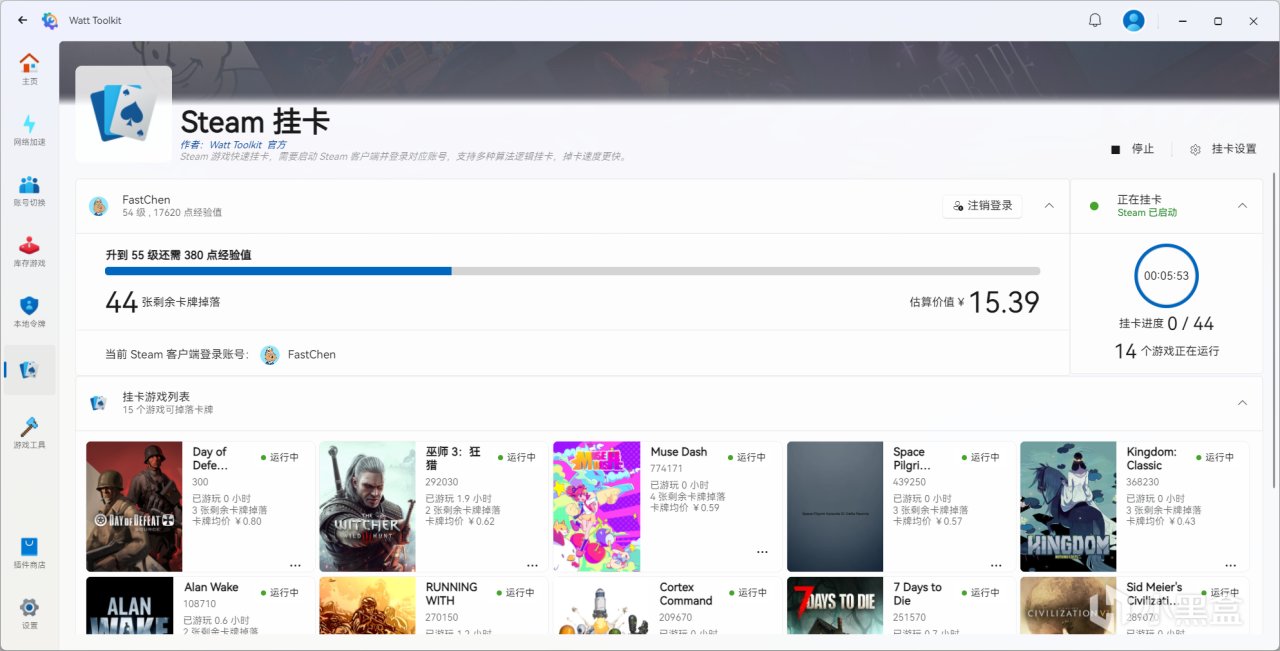Collapse the FastChen account panel
Viewport: 1280px width, 651px height.
(x=1049, y=205)
